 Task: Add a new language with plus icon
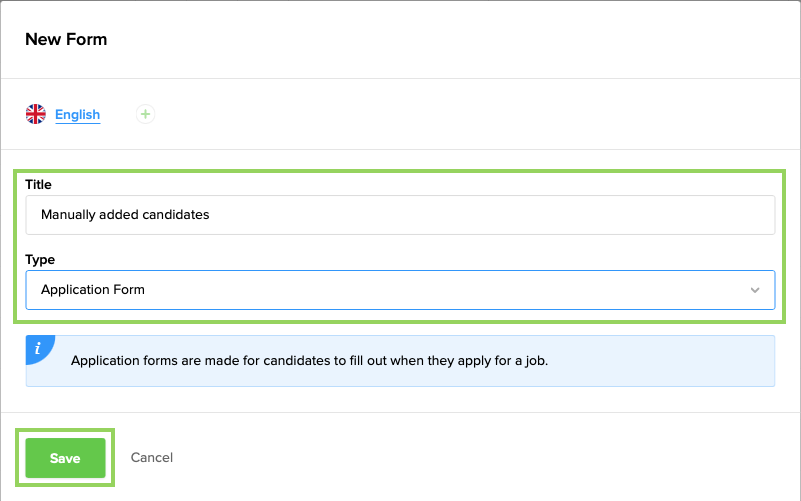[x=145, y=114]
